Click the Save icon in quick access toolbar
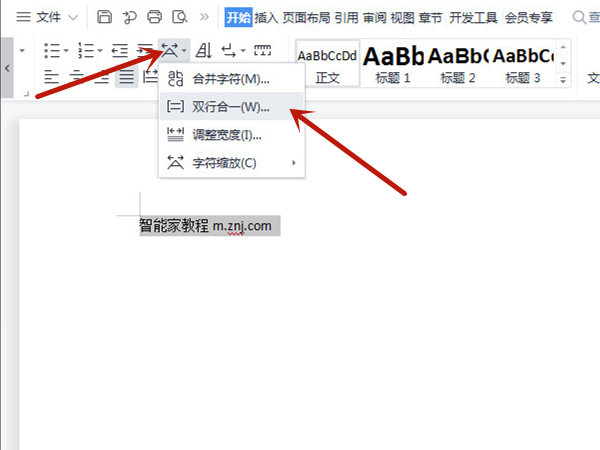The image size is (600, 450). (x=106, y=17)
